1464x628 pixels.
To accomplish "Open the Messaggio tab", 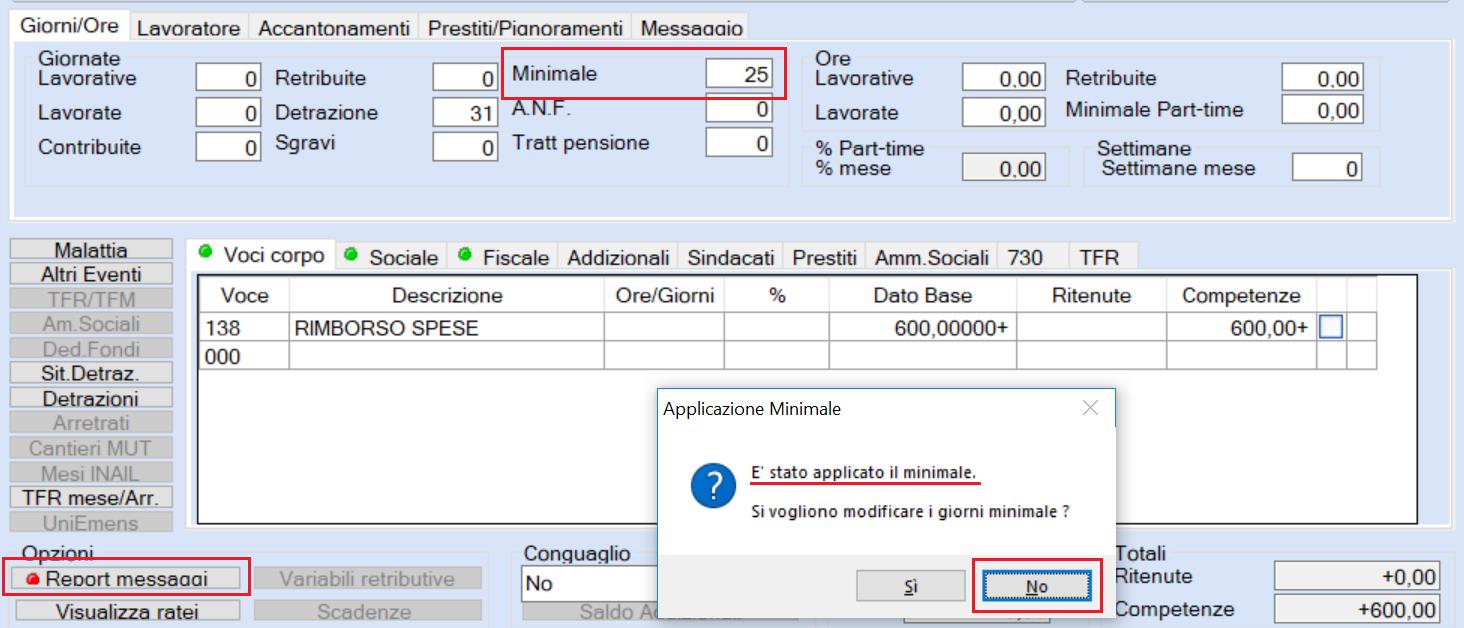I will tap(691, 28).
